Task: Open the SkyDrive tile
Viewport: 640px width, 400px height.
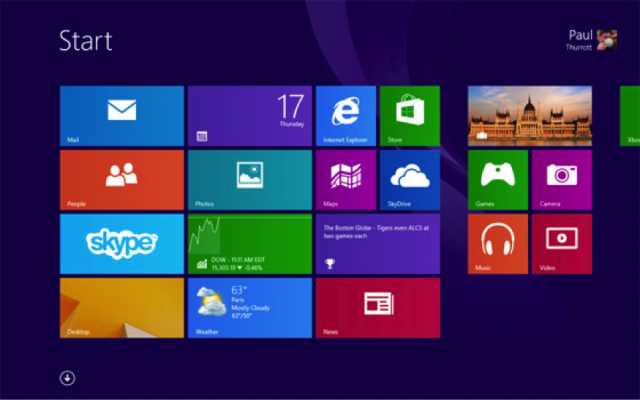Action: point(410,180)
